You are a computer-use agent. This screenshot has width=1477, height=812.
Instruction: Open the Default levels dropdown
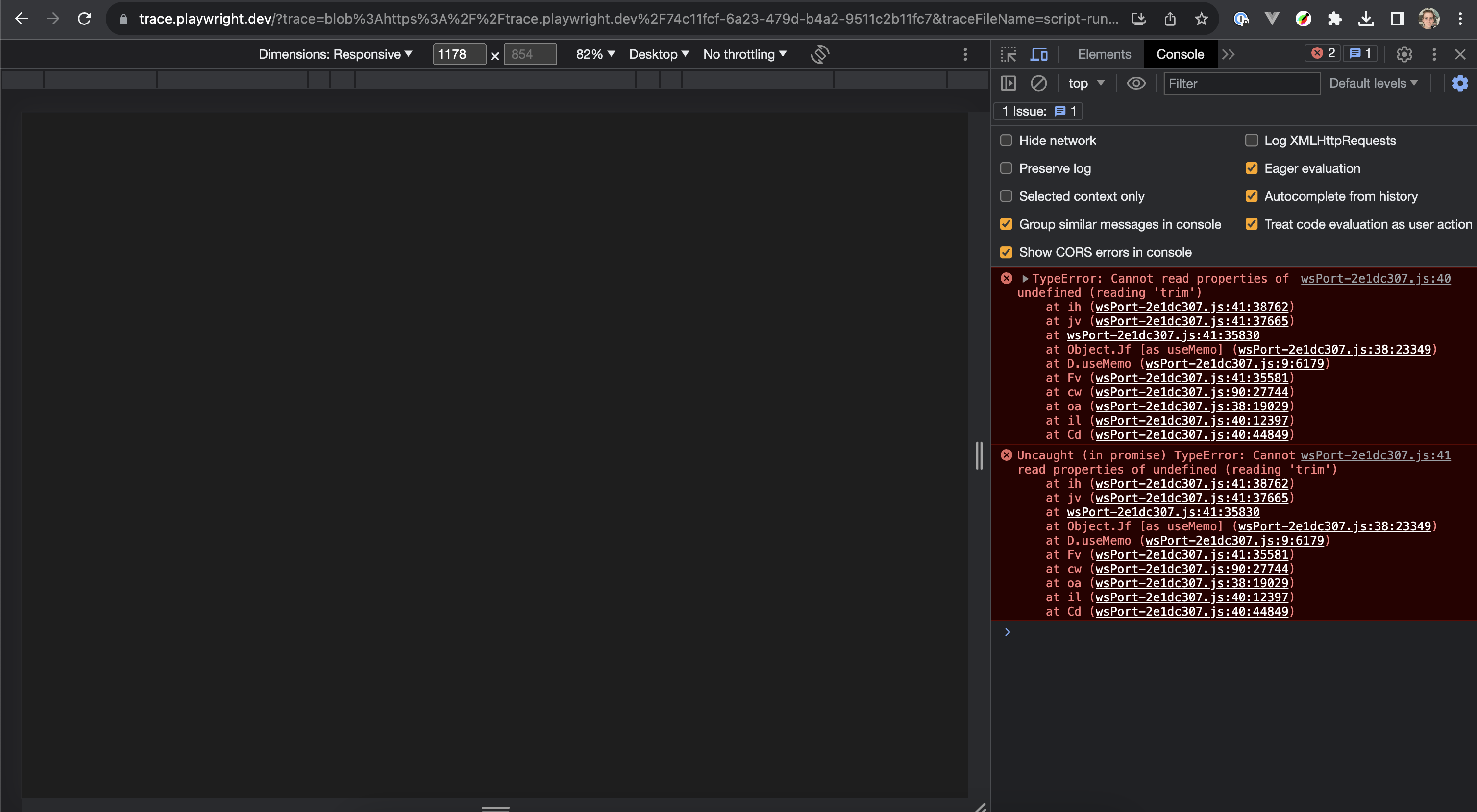[1374, 83]
